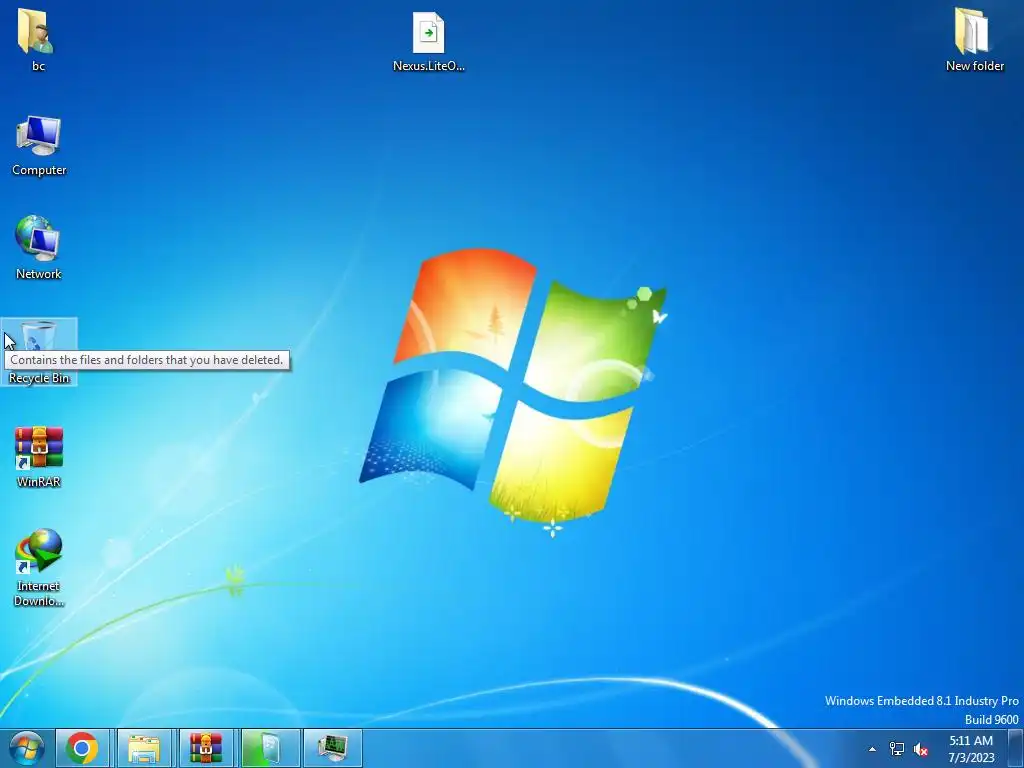Select the Internet Download Manager shortcut

point(39,552)
